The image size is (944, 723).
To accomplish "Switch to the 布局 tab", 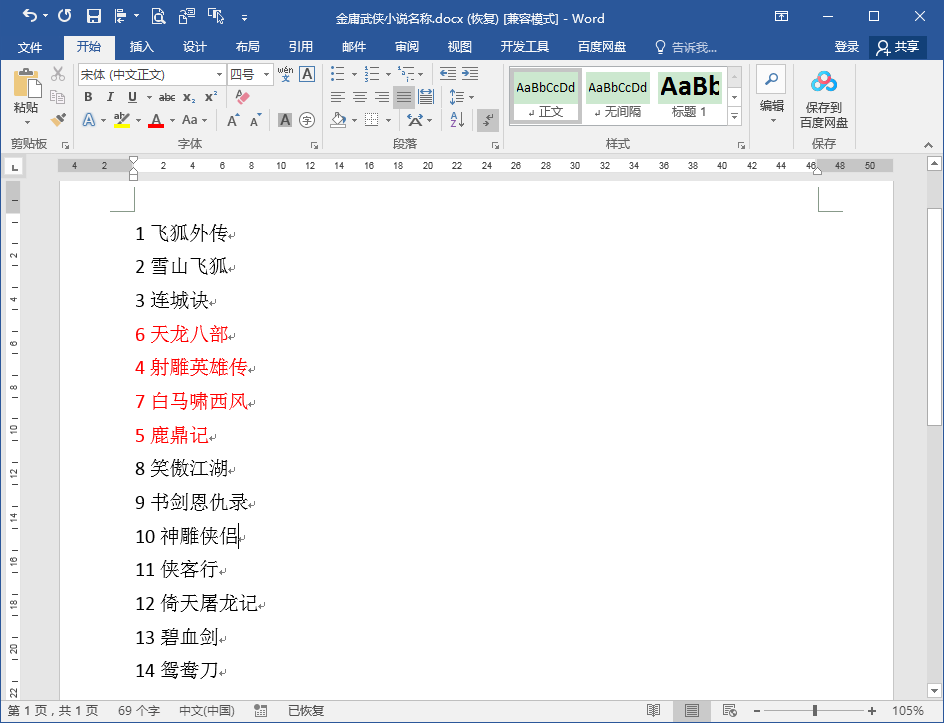I will click(247, 47).
